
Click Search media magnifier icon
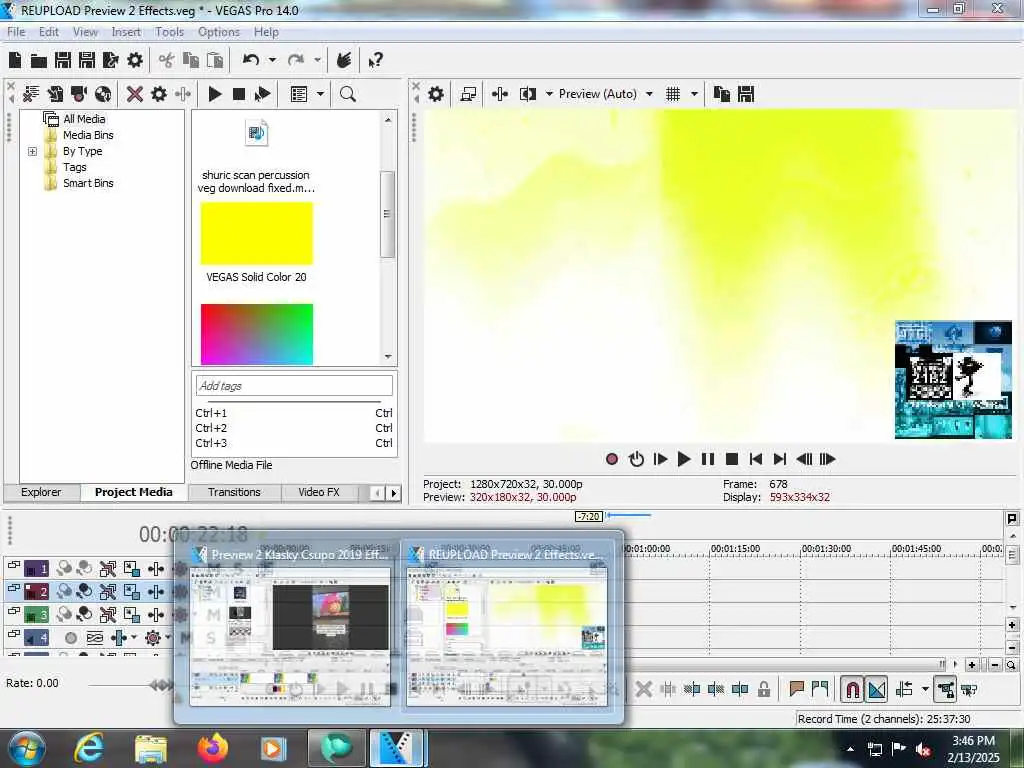347,94
